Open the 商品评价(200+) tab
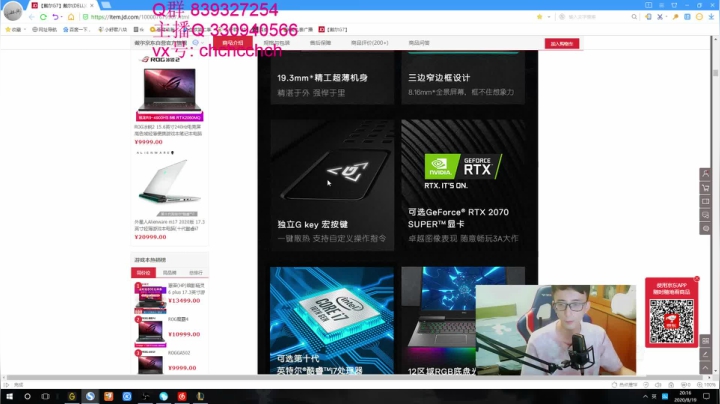Image resolution: width=720 pixels, height=404 pixels. coord(369,43)
